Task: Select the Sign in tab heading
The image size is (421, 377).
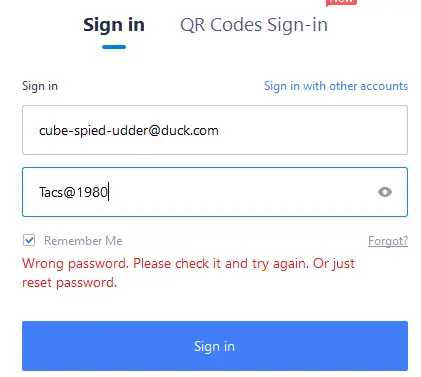Action: (x=114, y=25)
